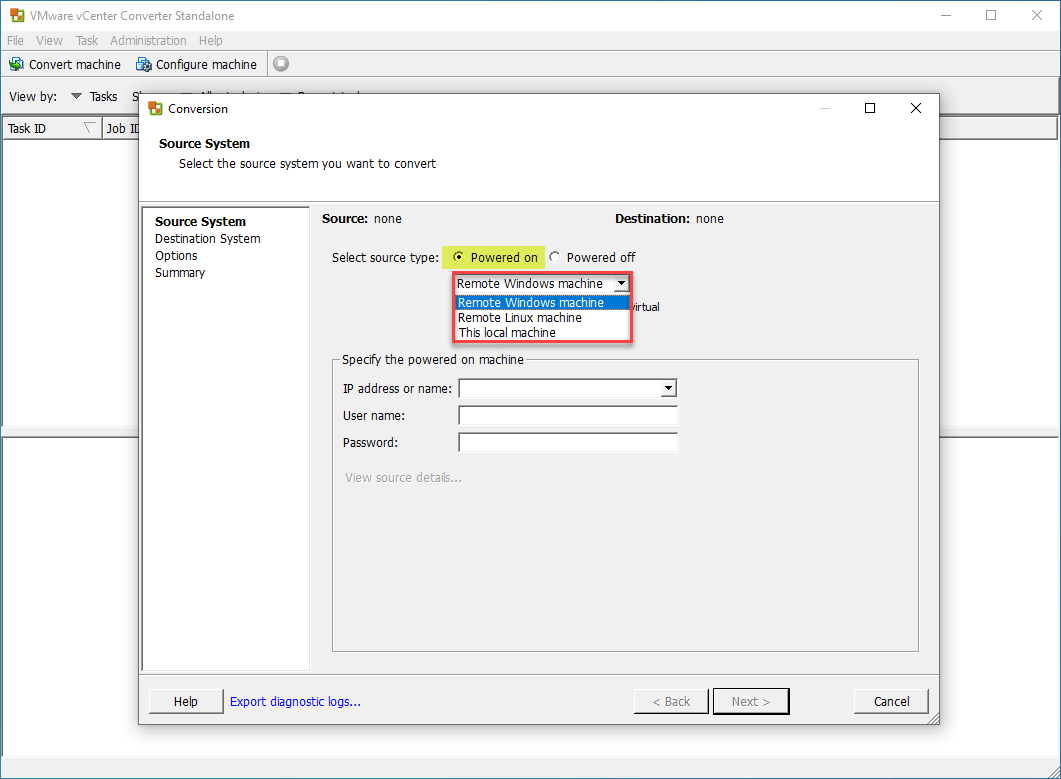Open the File menu
Image resolution: width=1061 pixels, height=779 pixels.
(16, 41)
